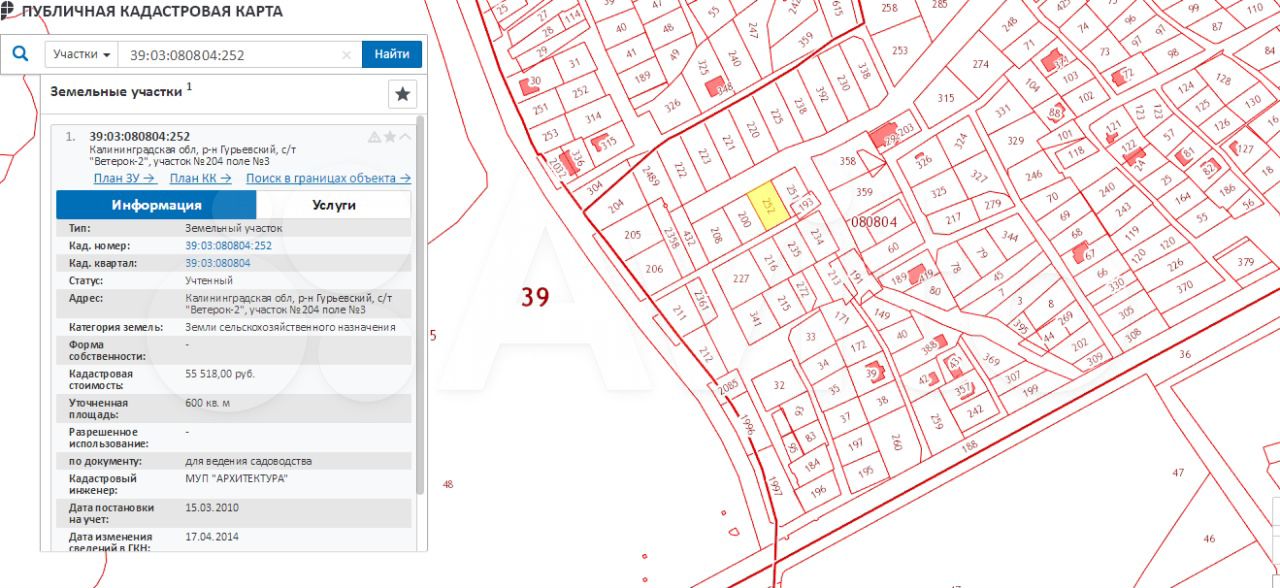Open the Кад. номер 39:03:080804:252 link
1280x588 pixels.
click(228, 245)
